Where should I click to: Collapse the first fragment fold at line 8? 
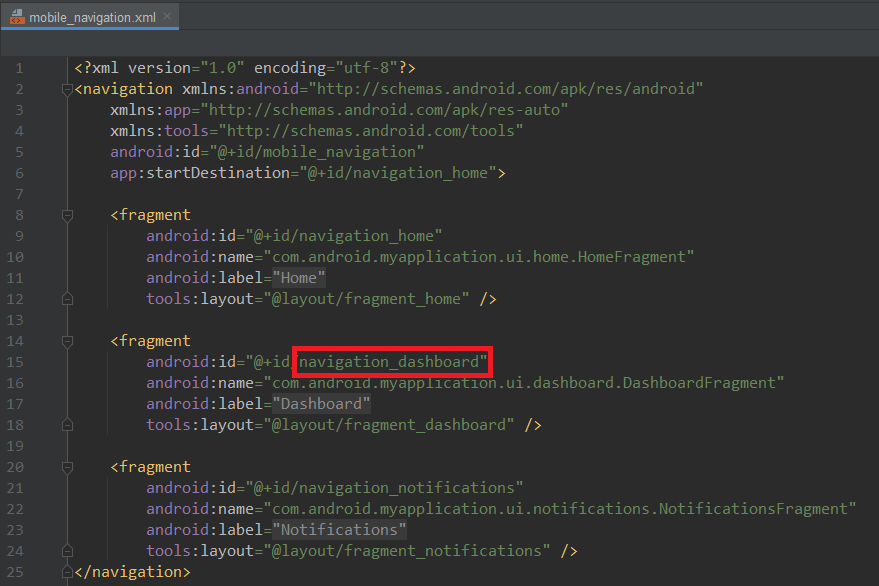click(67, 215)
